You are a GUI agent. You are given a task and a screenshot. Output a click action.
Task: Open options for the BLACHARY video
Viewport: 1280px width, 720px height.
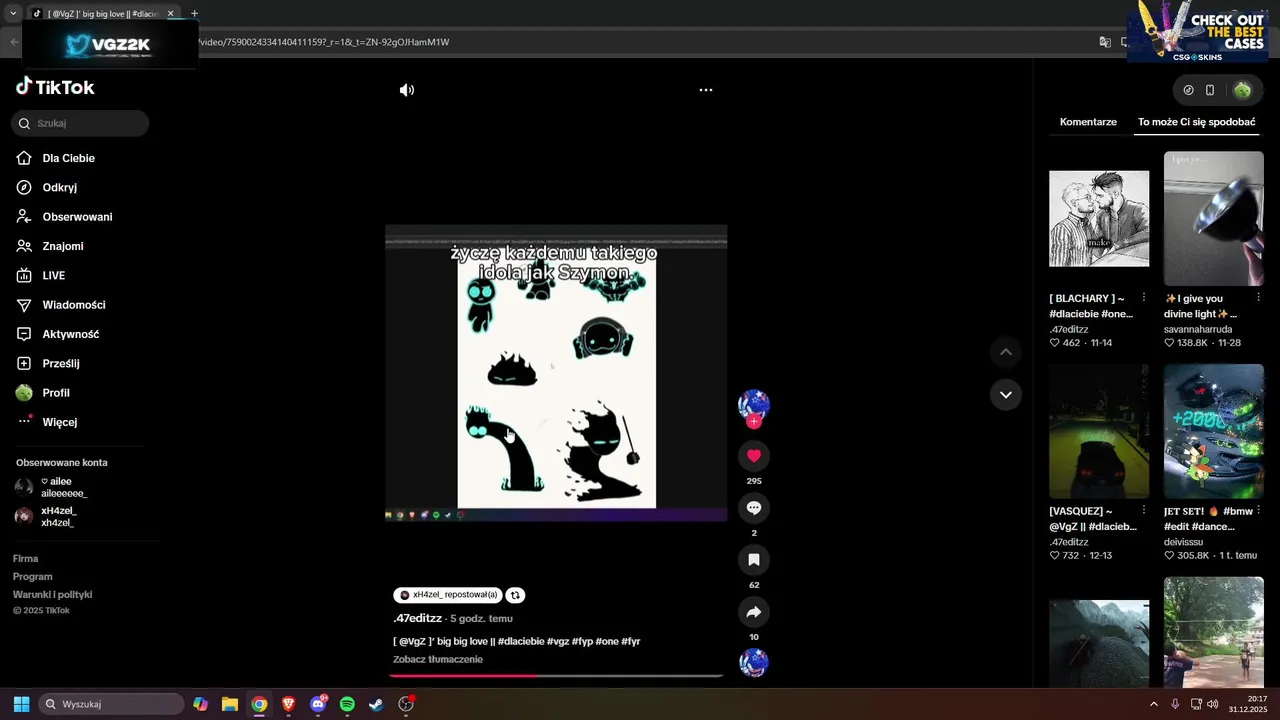[x=1144, y=298]
